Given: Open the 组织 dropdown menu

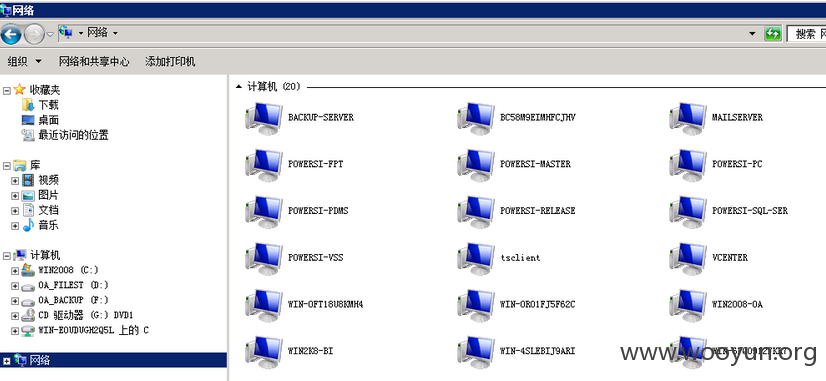Looking at the screenshot, I should 24,62.
